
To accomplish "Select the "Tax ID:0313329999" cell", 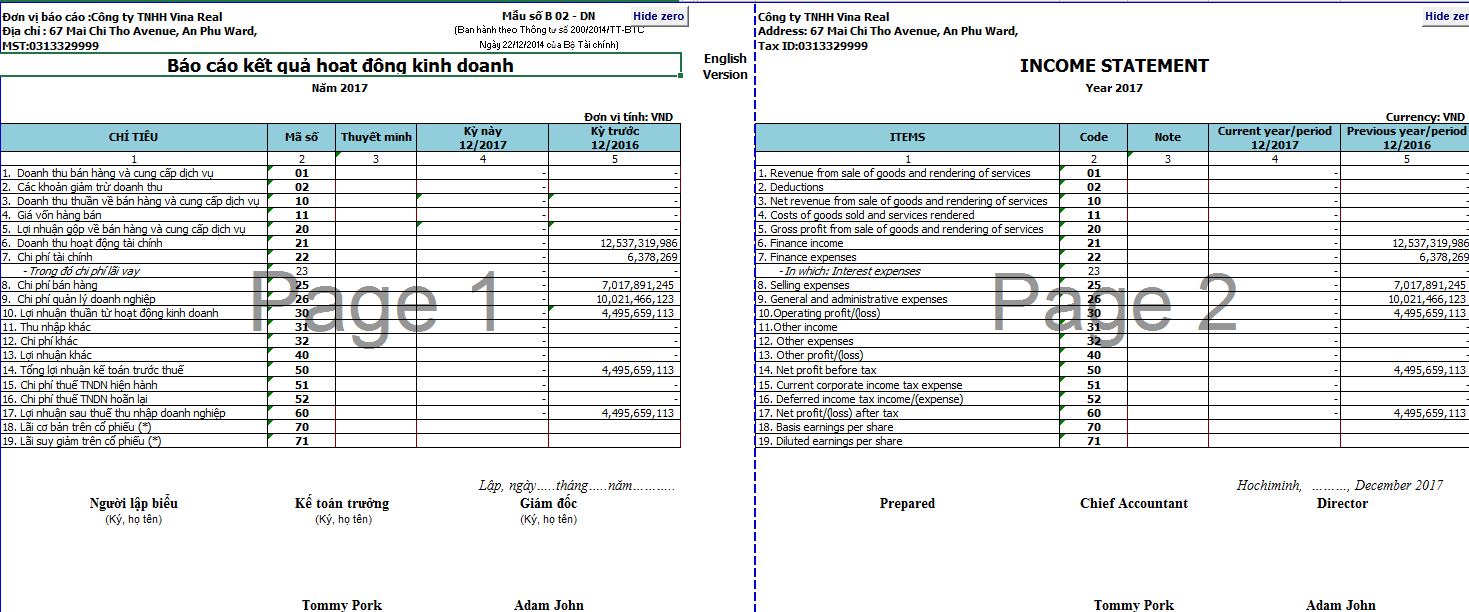I will click(x=813, y=46).
